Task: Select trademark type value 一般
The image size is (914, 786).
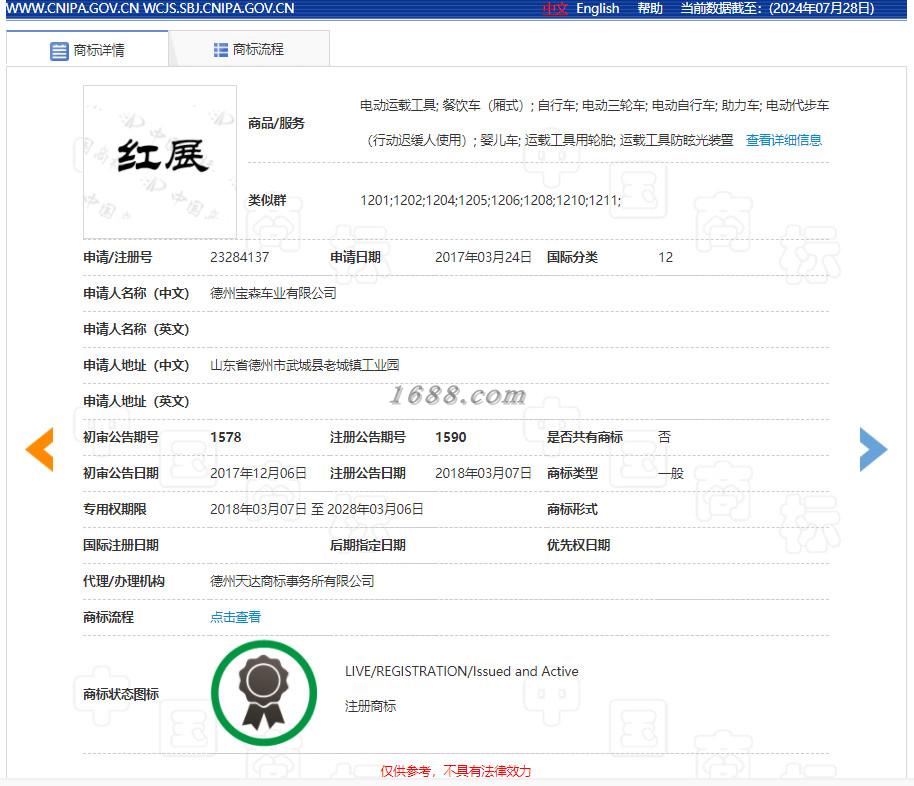Action: point(671,473)
